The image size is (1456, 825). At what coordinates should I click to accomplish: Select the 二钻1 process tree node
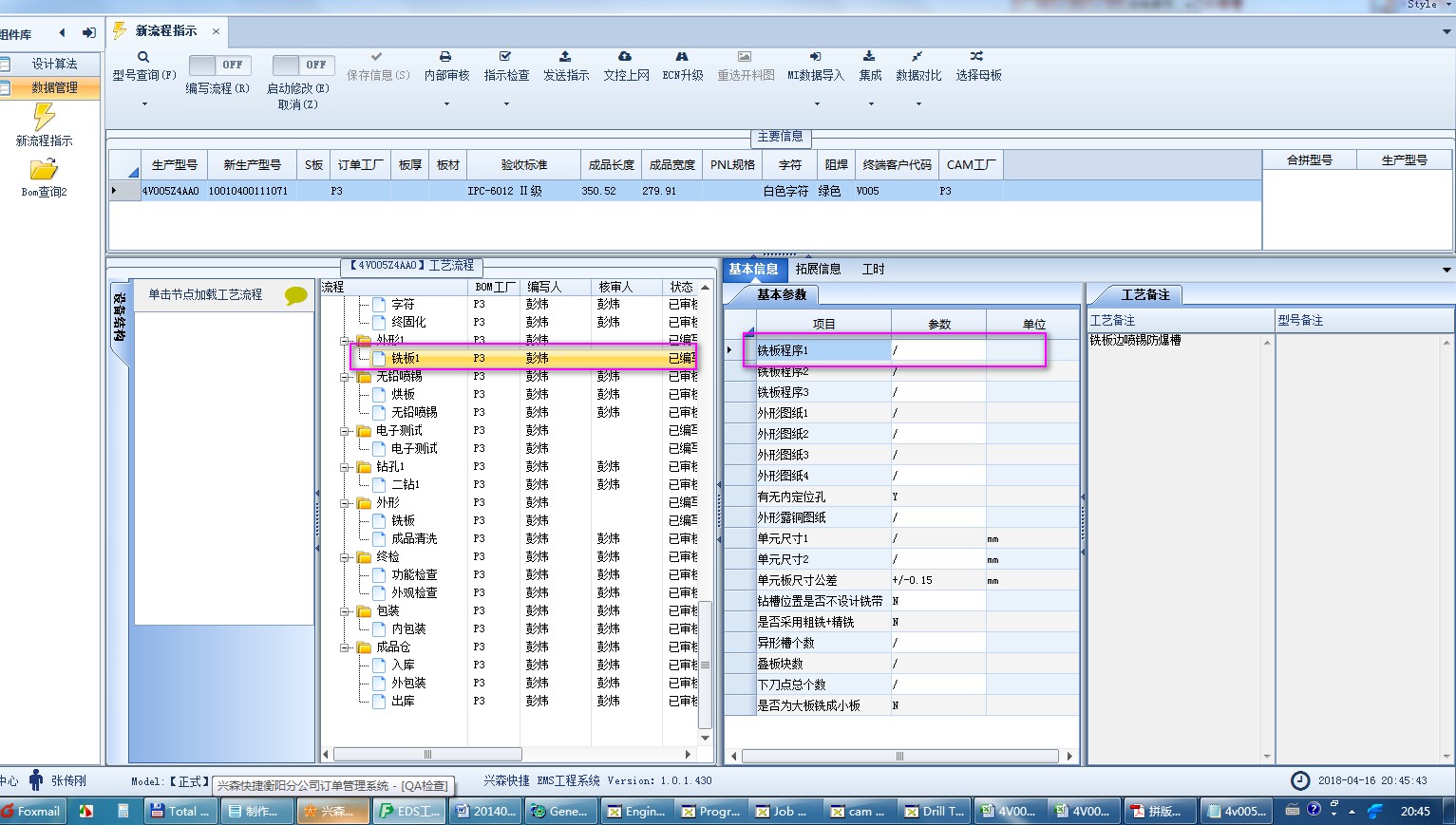click(x=406, y=485)
